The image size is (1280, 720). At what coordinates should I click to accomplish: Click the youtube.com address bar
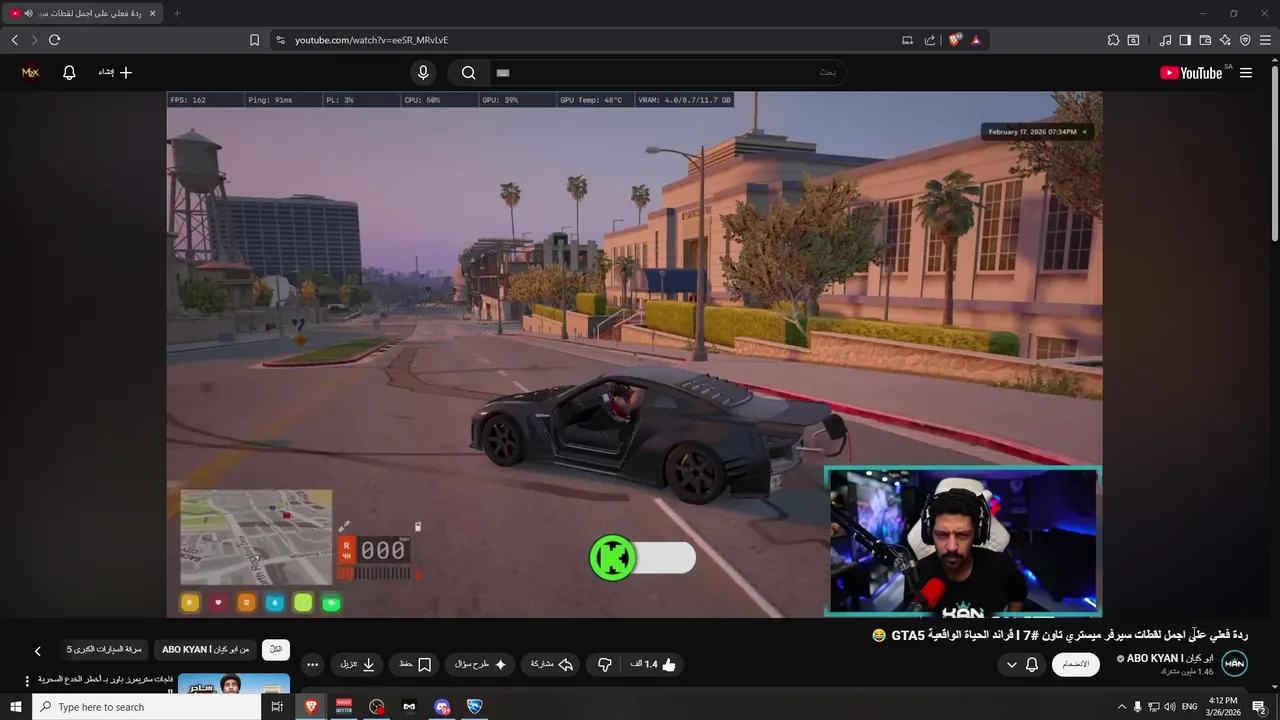tap(590, 40)
